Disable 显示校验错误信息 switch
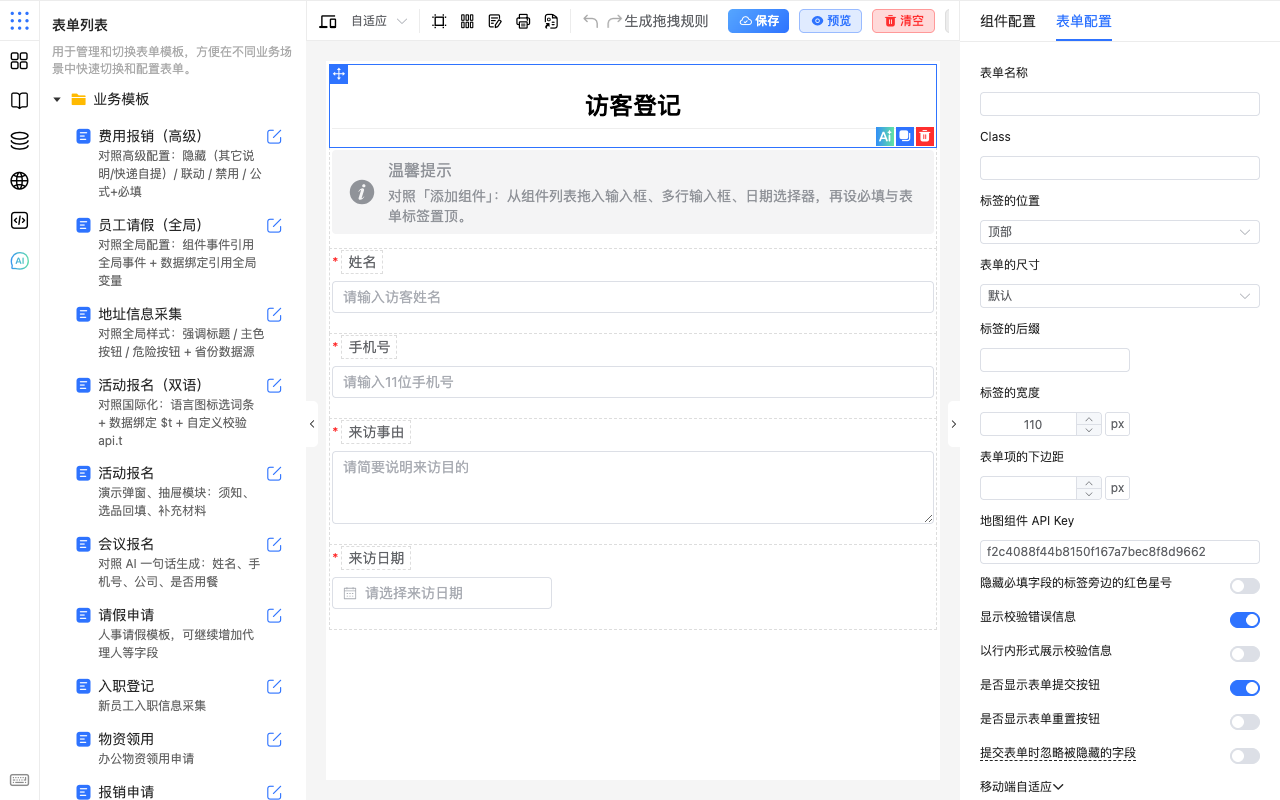This screenshot has height=800, width=1280. click(1244, 620)
